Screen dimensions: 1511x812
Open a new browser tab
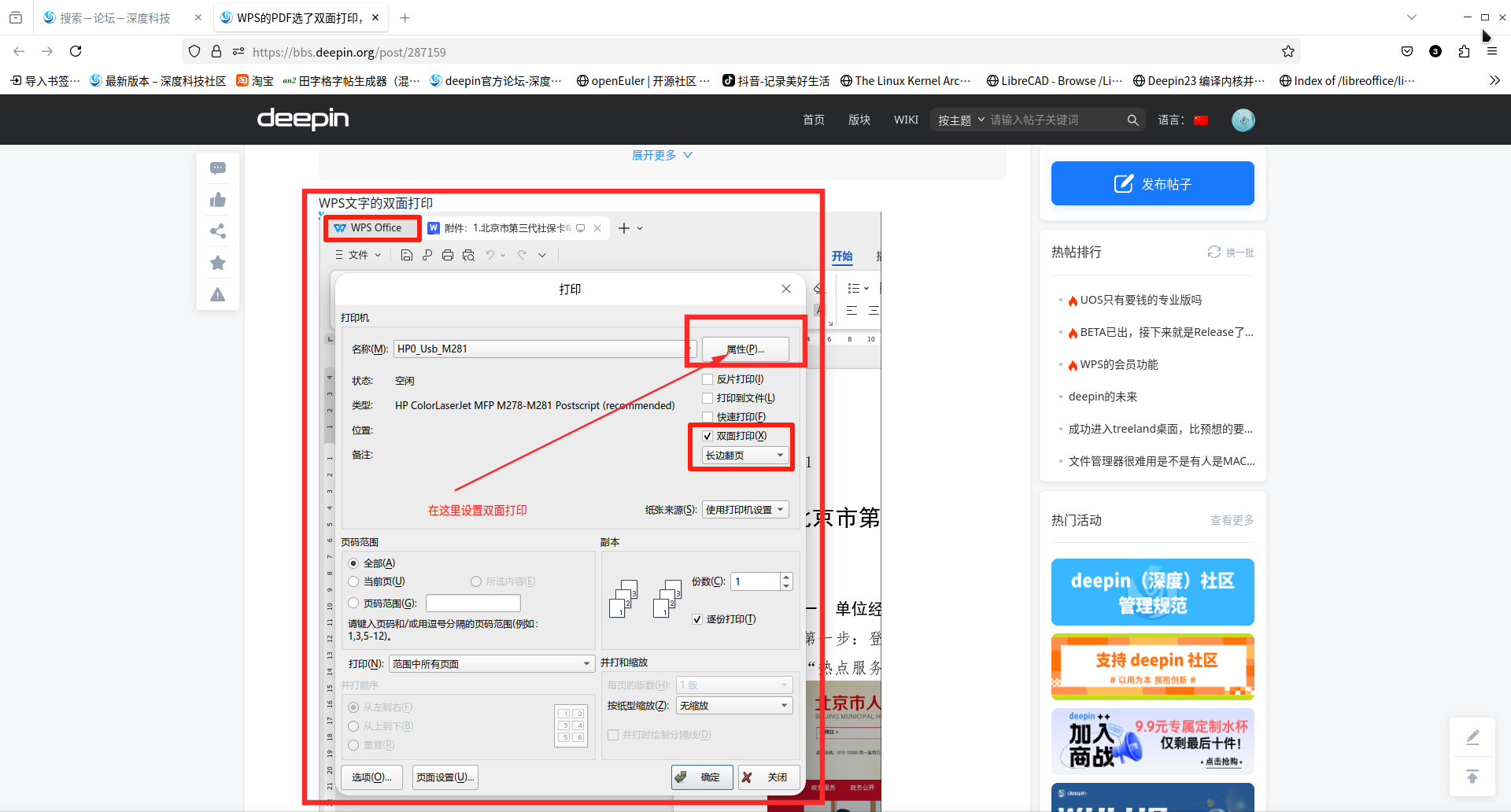click(405, 17)
